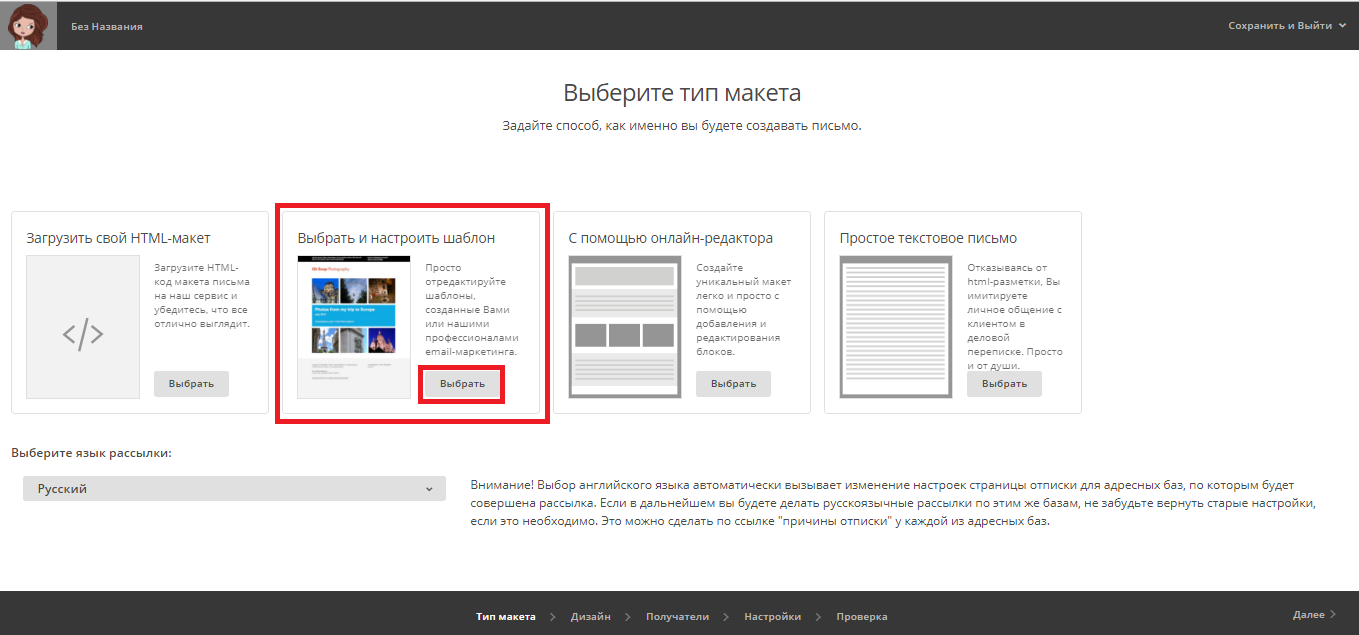Click the plain text letter thumbnail
The height and width of the screenshot is (635, 1359).
[x=895, y=327]
